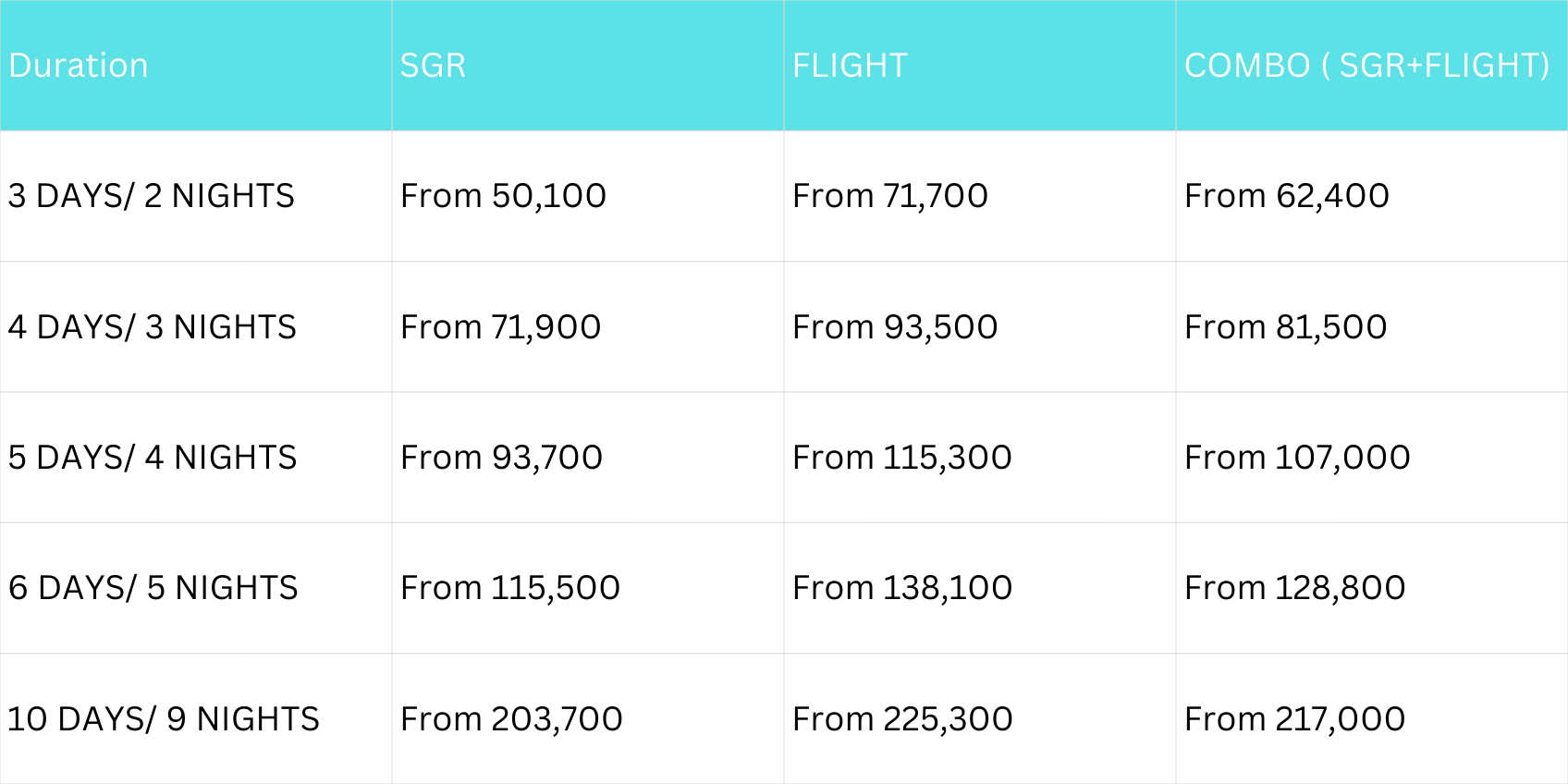Click the From 115,300 flight price

(x=901, y=458)
